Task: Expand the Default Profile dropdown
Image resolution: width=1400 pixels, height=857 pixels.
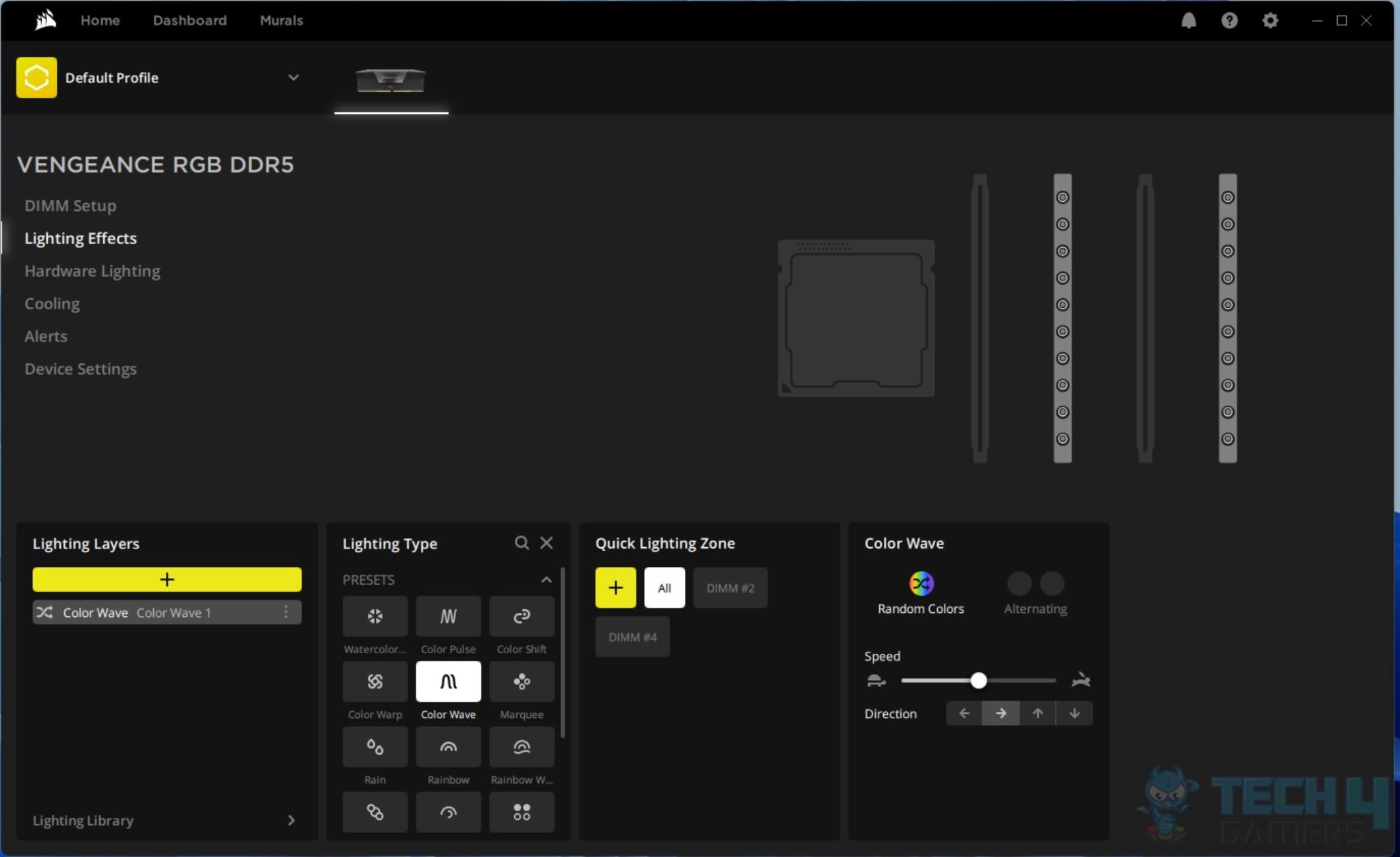Action: 293,77
